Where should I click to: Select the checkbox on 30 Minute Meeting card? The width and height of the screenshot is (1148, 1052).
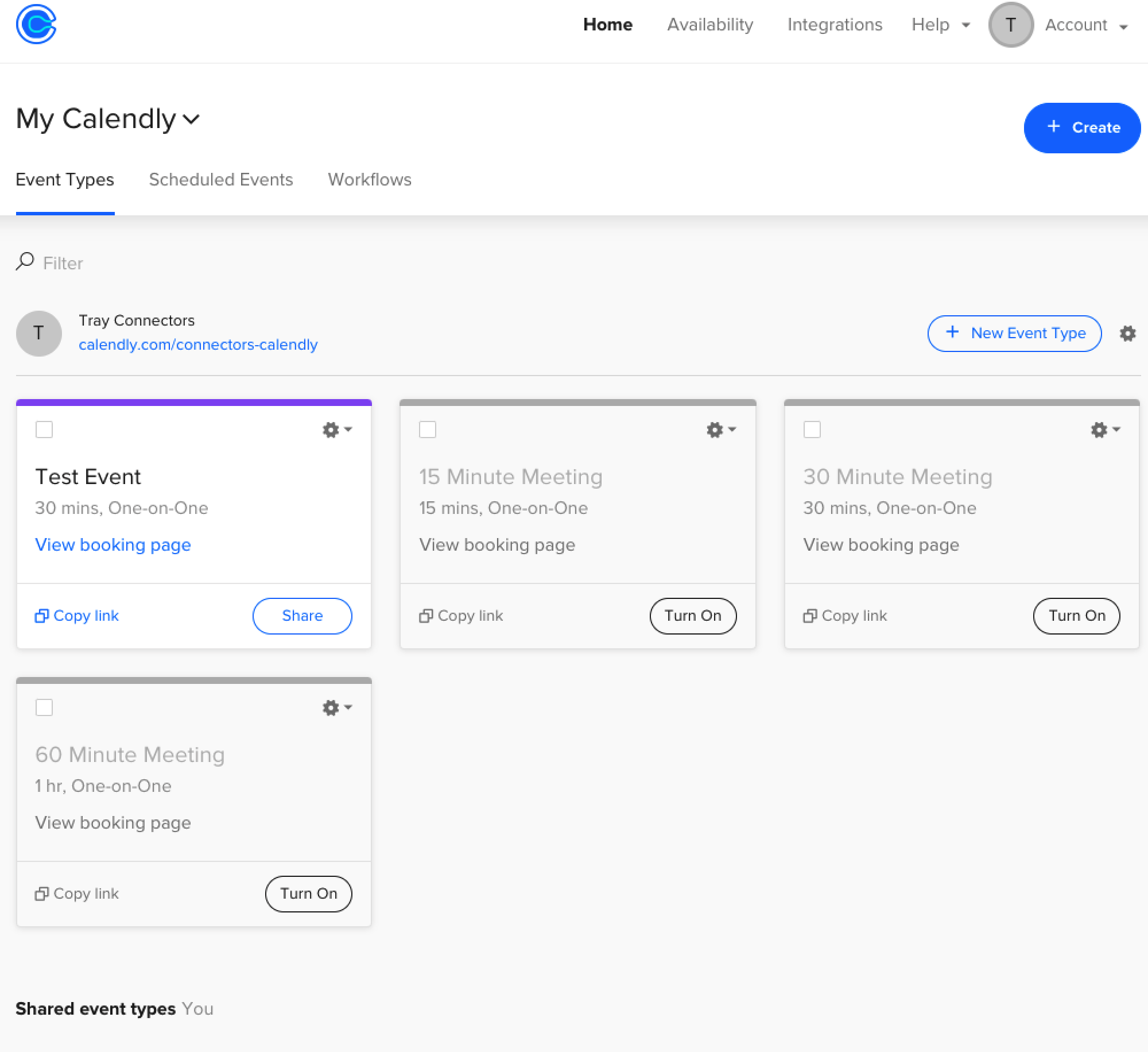pyautogui.click(x=812, y=429)
